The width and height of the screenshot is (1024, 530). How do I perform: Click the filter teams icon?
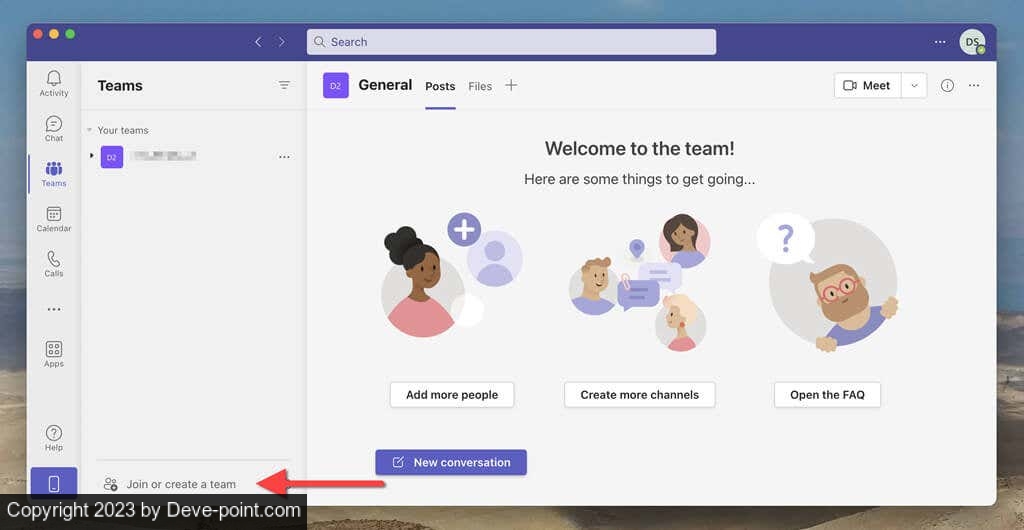coord(284,86)
